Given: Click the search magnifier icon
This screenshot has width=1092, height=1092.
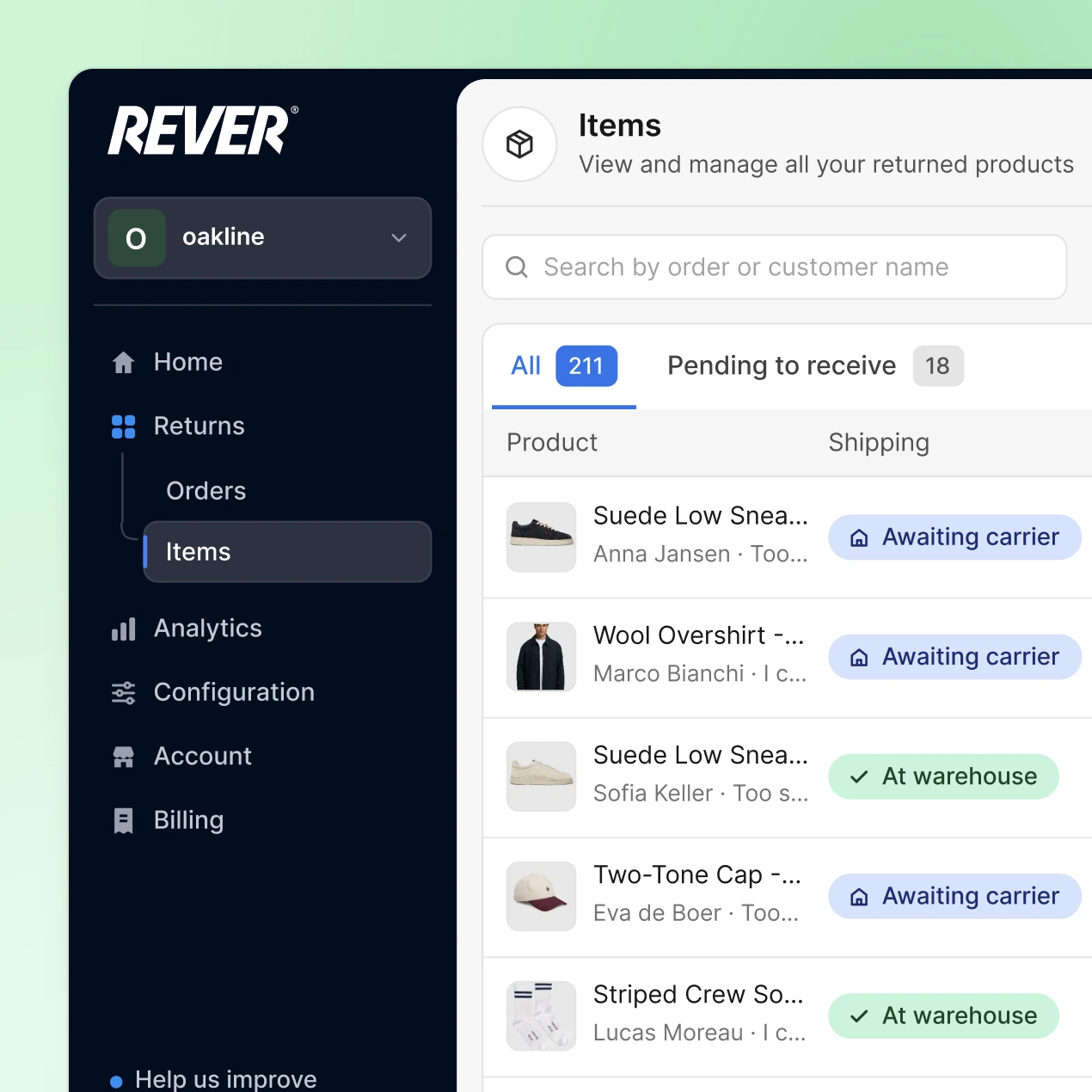Looking at the screenshot, I should click(x=517, y=267).
